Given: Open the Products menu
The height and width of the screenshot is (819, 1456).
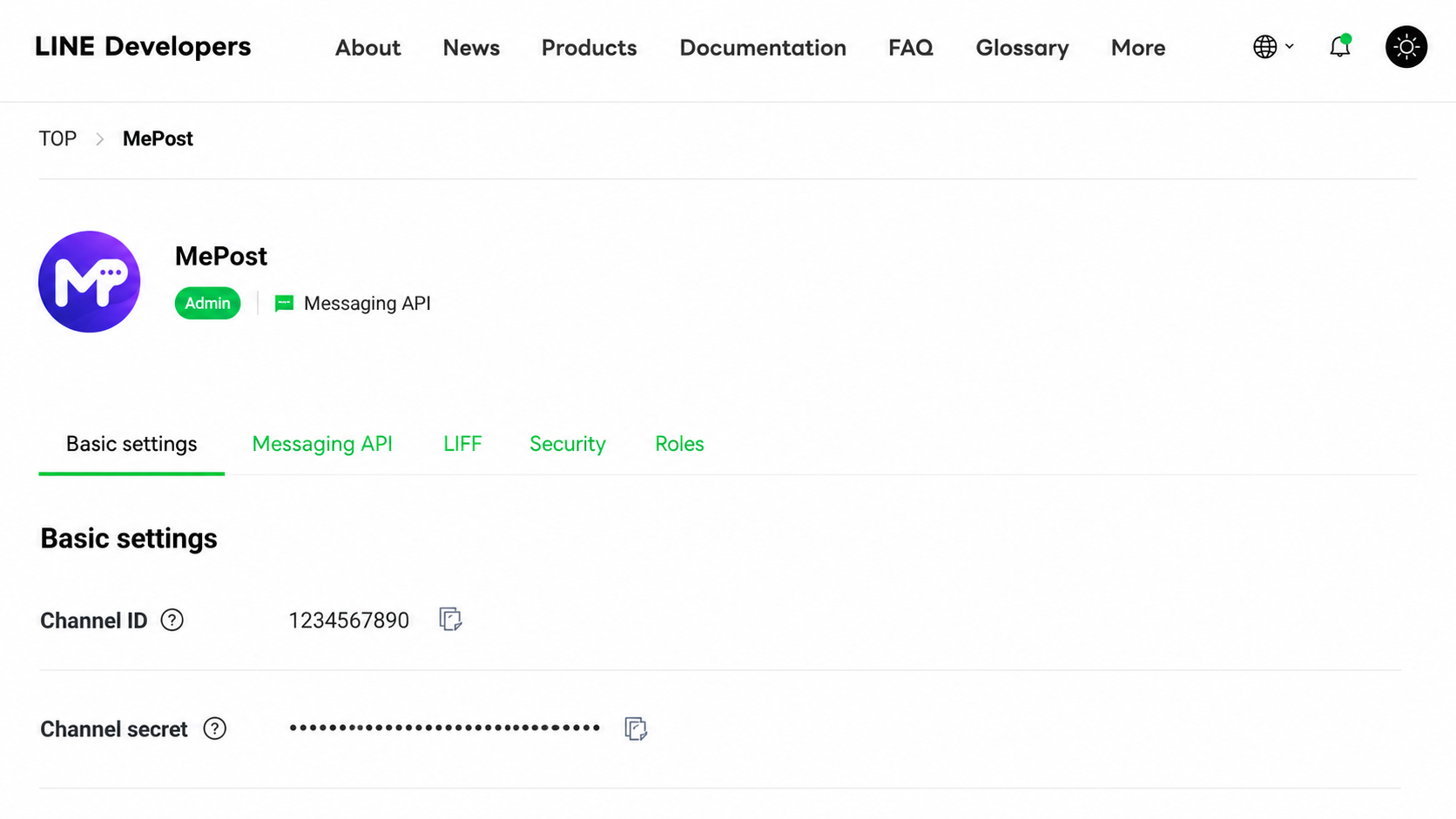Looking at the screenshot, I should tap(590, 48).
